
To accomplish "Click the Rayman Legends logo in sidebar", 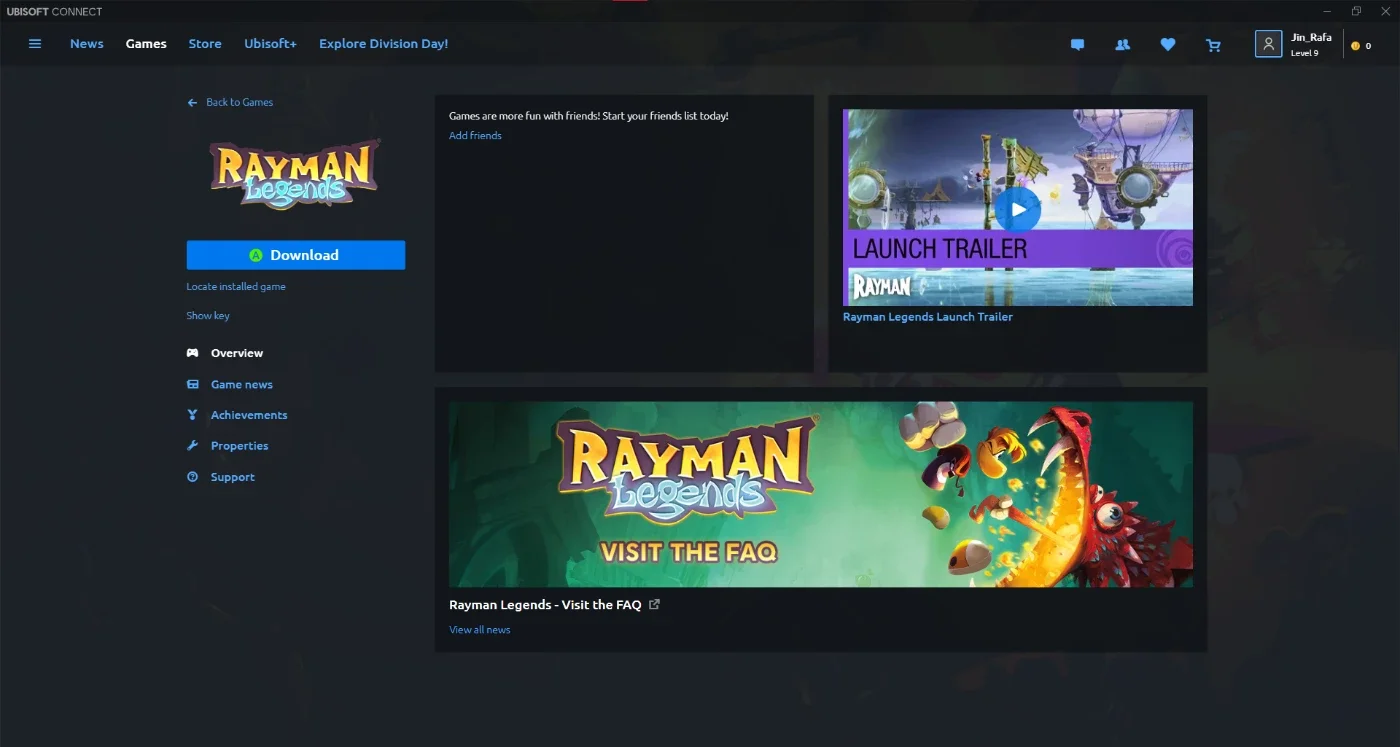I will tap(295, 174).
